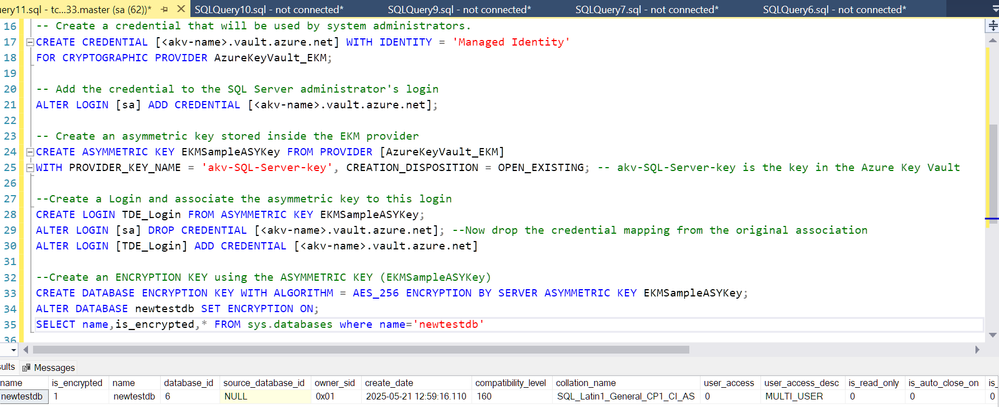Click AES_256 on line 33
This screenshot has height=407, width=999.
pos(375,293)
